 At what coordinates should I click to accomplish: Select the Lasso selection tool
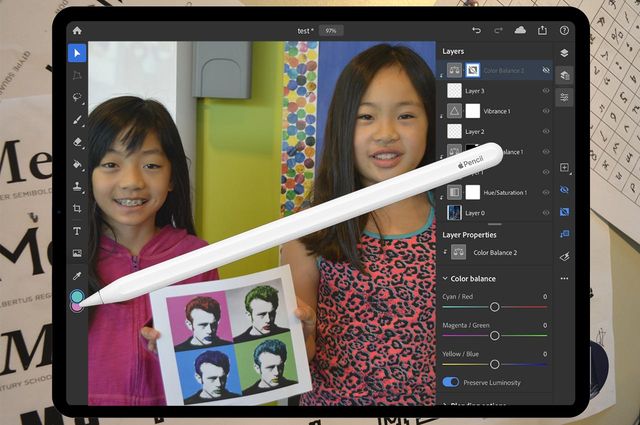(77, 98)
